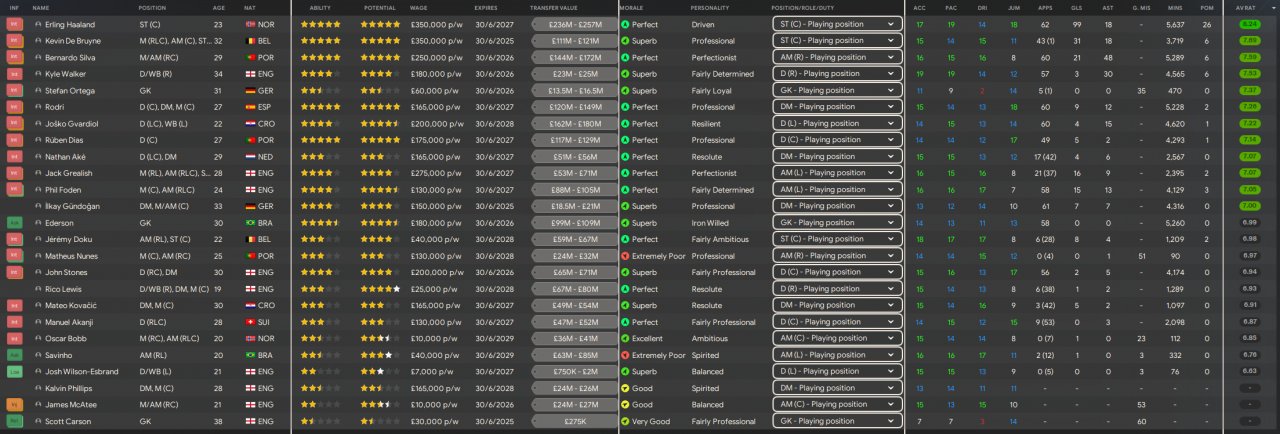Click Kalvin Phillips's yellow Good morale icon

pos(625,389)
